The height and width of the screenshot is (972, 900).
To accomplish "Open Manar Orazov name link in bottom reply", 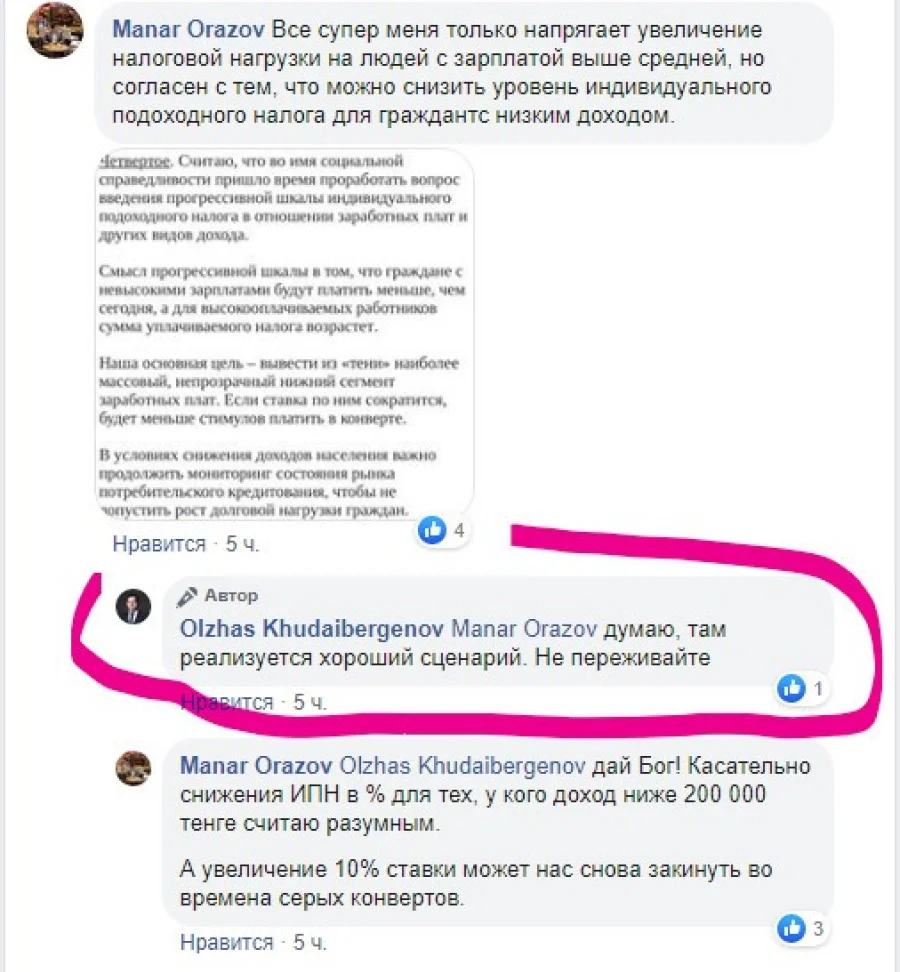I will (256, 766).
